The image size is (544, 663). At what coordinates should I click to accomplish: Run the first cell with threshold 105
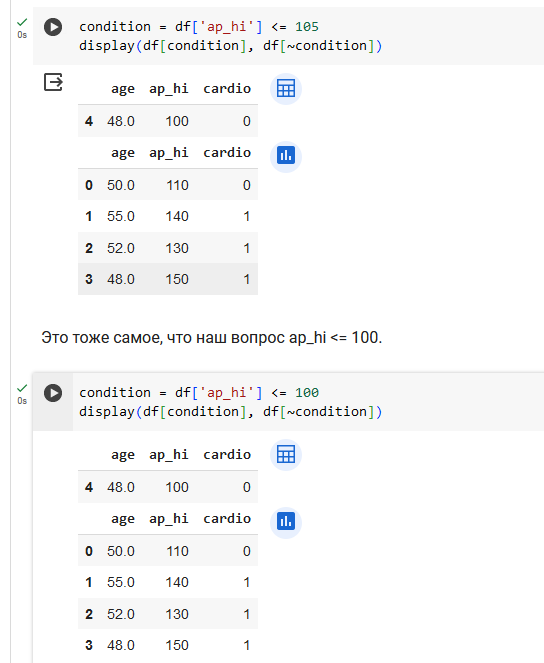[53, 27]
